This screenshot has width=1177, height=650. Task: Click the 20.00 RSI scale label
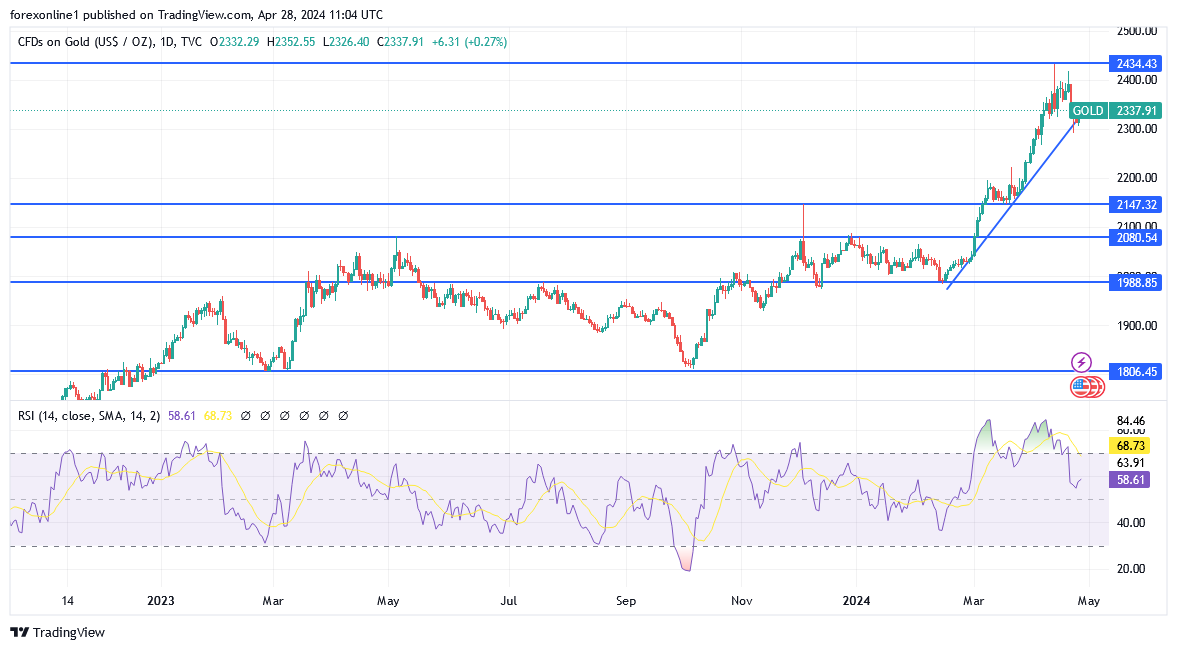[1130, 569]
